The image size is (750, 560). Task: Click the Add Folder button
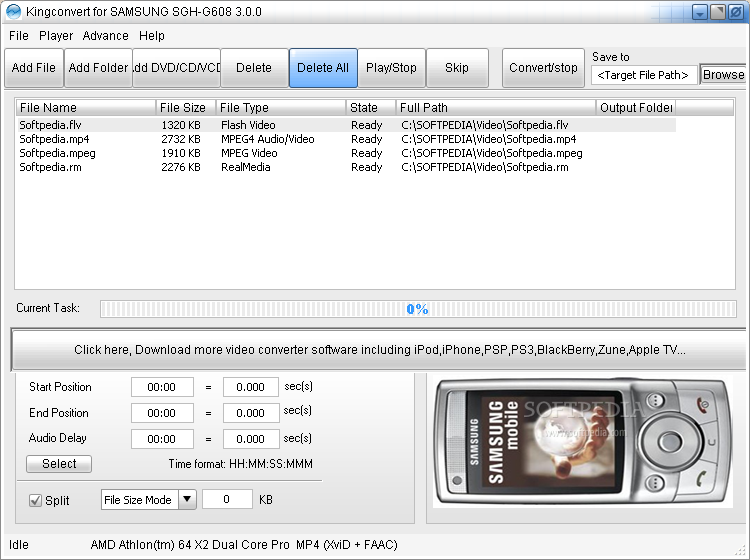tap(98, 68)
